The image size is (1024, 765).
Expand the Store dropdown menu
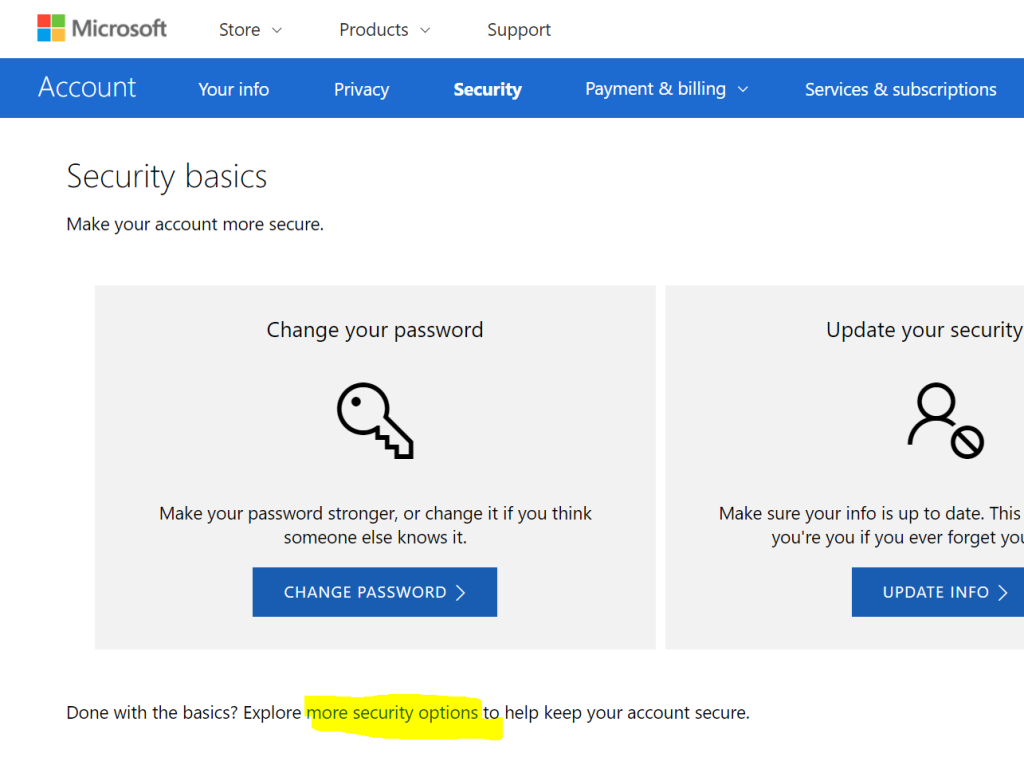click(x=250, y=30)
